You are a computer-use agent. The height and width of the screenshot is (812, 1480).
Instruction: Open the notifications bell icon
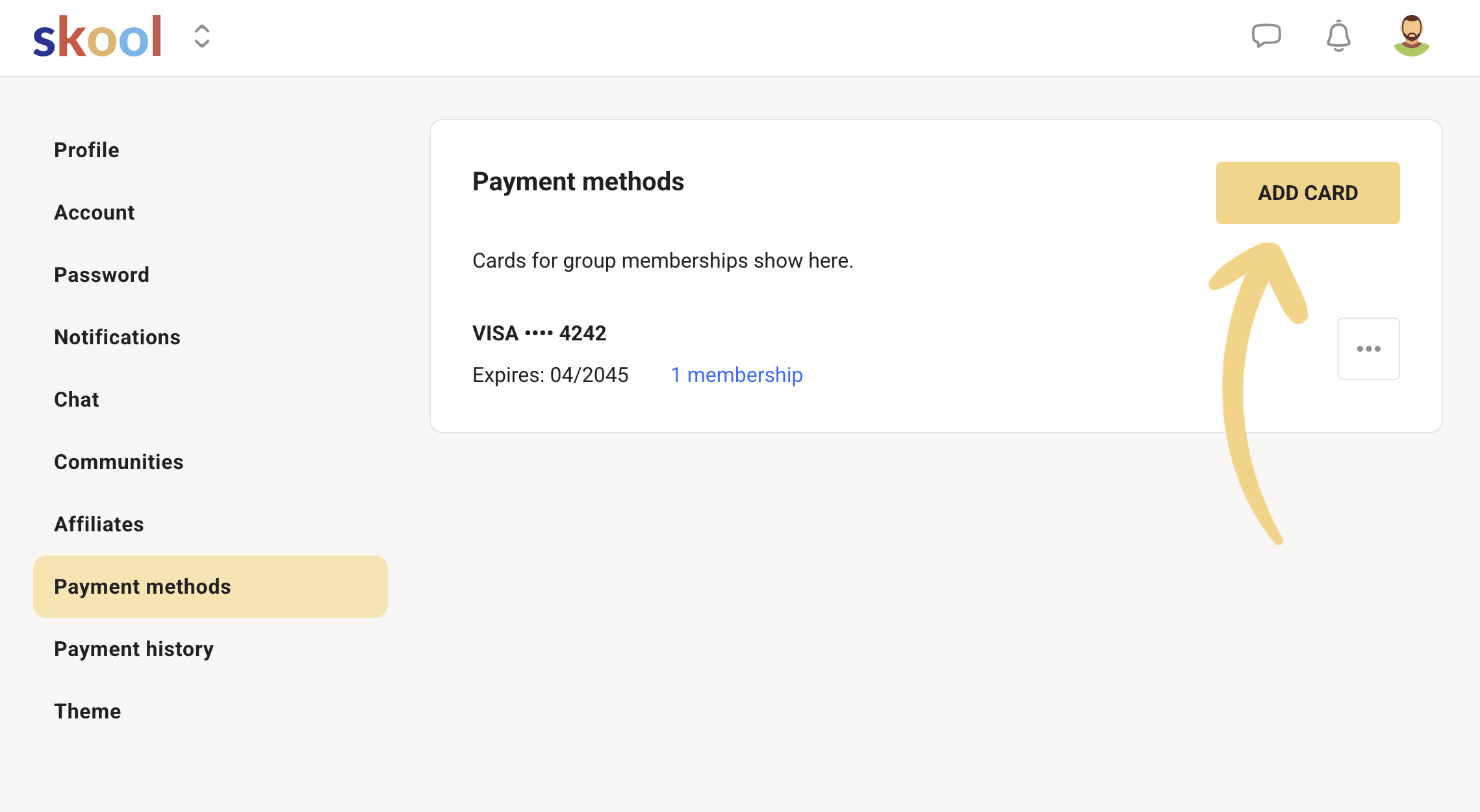(x=1338, y=36)
